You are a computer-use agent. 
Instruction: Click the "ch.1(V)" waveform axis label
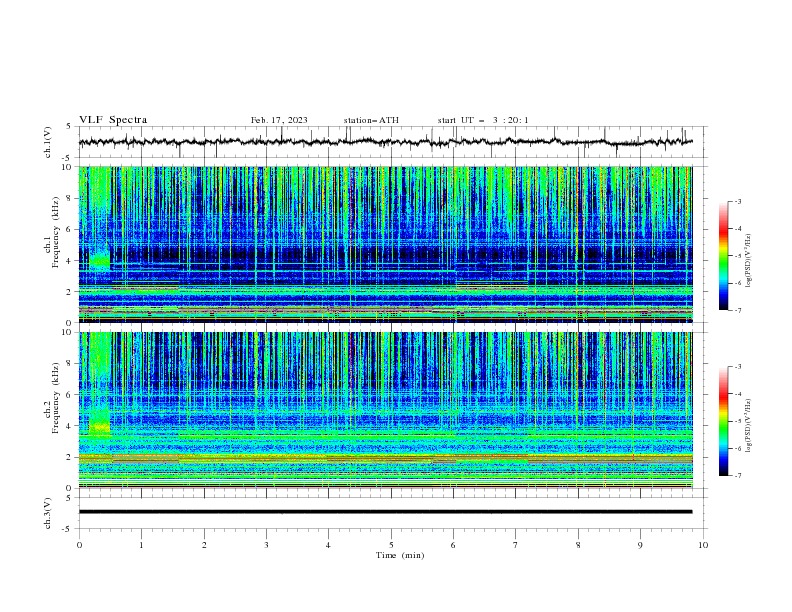(x=48, y=142)
